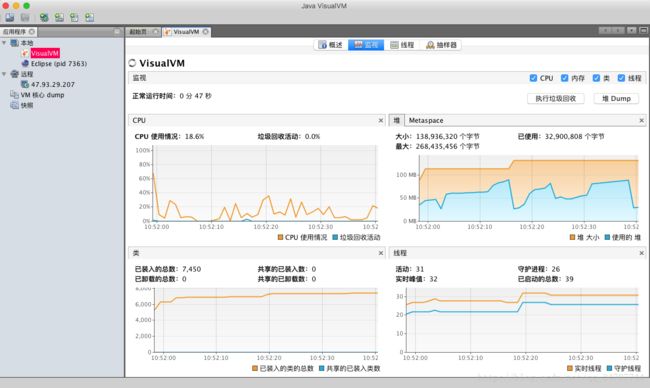
Task: Click the 快照 snapshots node icon
Action: (15, 105)
